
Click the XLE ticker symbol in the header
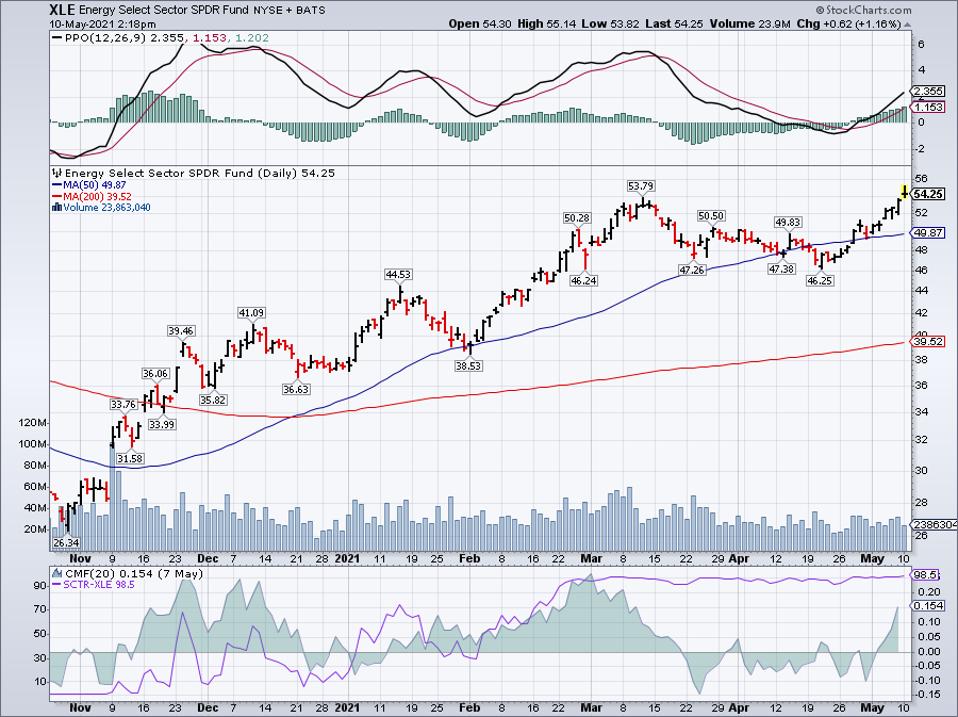(x=63, y=10)
